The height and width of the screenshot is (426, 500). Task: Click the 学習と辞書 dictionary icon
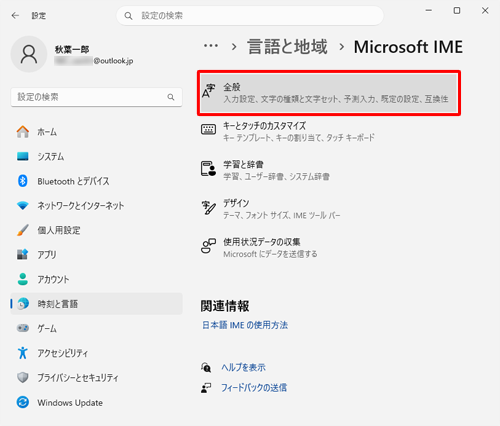click(209, 168)
